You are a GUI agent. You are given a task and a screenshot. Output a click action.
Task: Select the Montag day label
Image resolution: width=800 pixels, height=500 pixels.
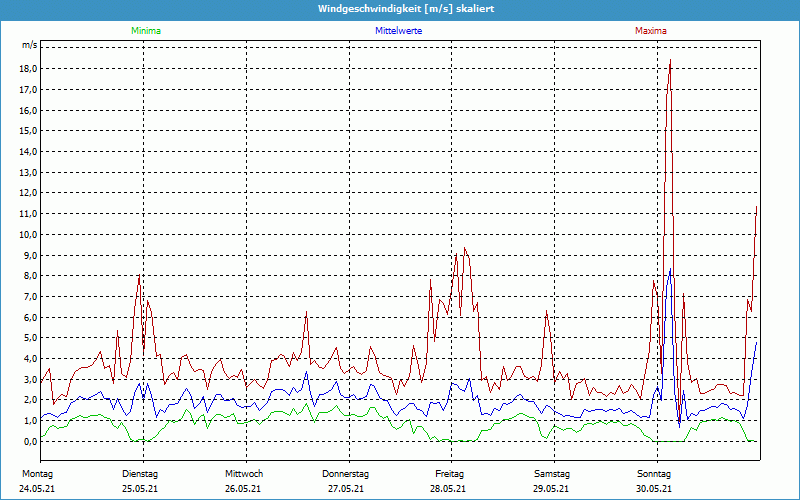36,473
